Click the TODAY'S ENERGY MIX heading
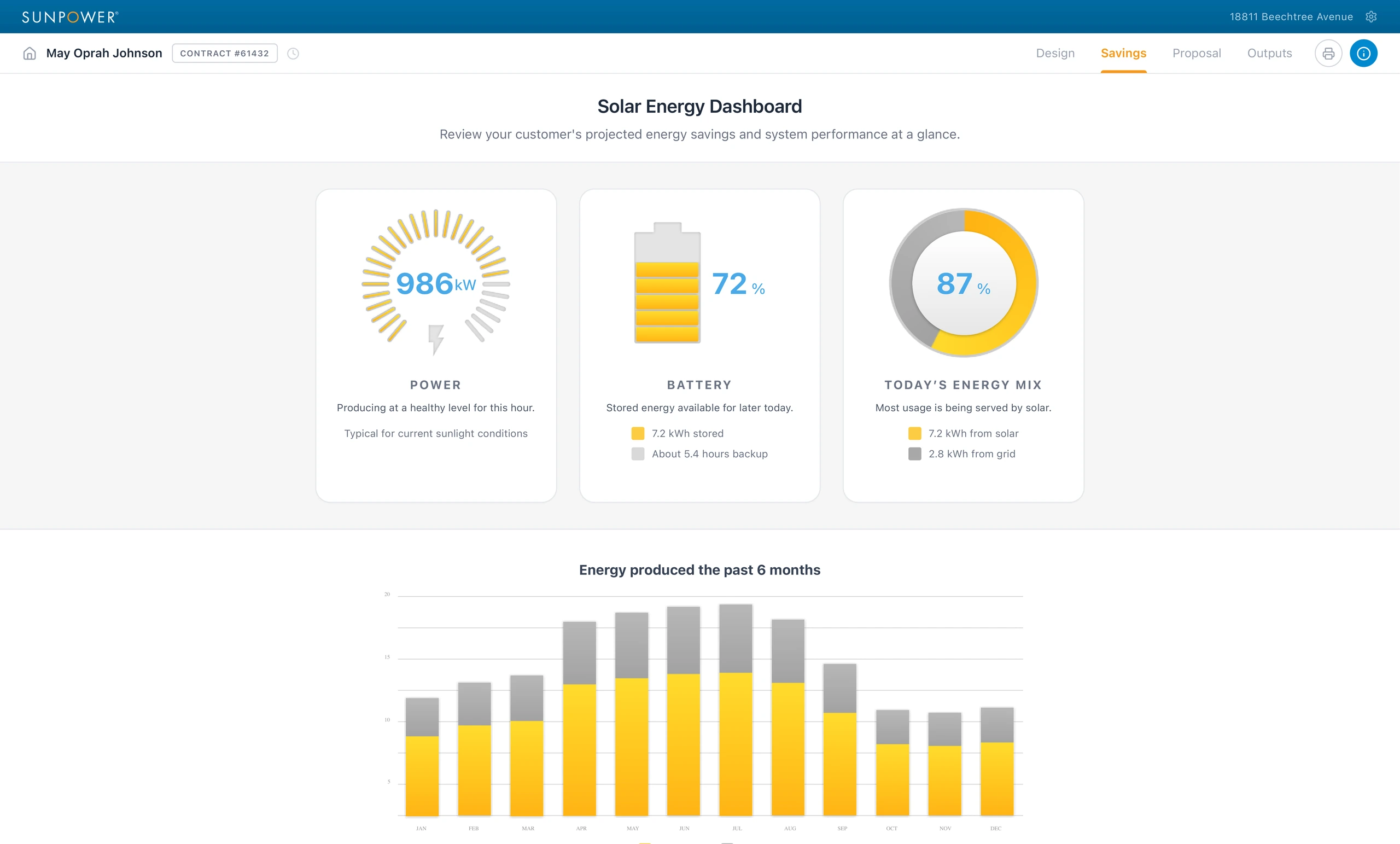This screenshot has height=844, width=1400. pyautogui.click(x=963, y=385)
